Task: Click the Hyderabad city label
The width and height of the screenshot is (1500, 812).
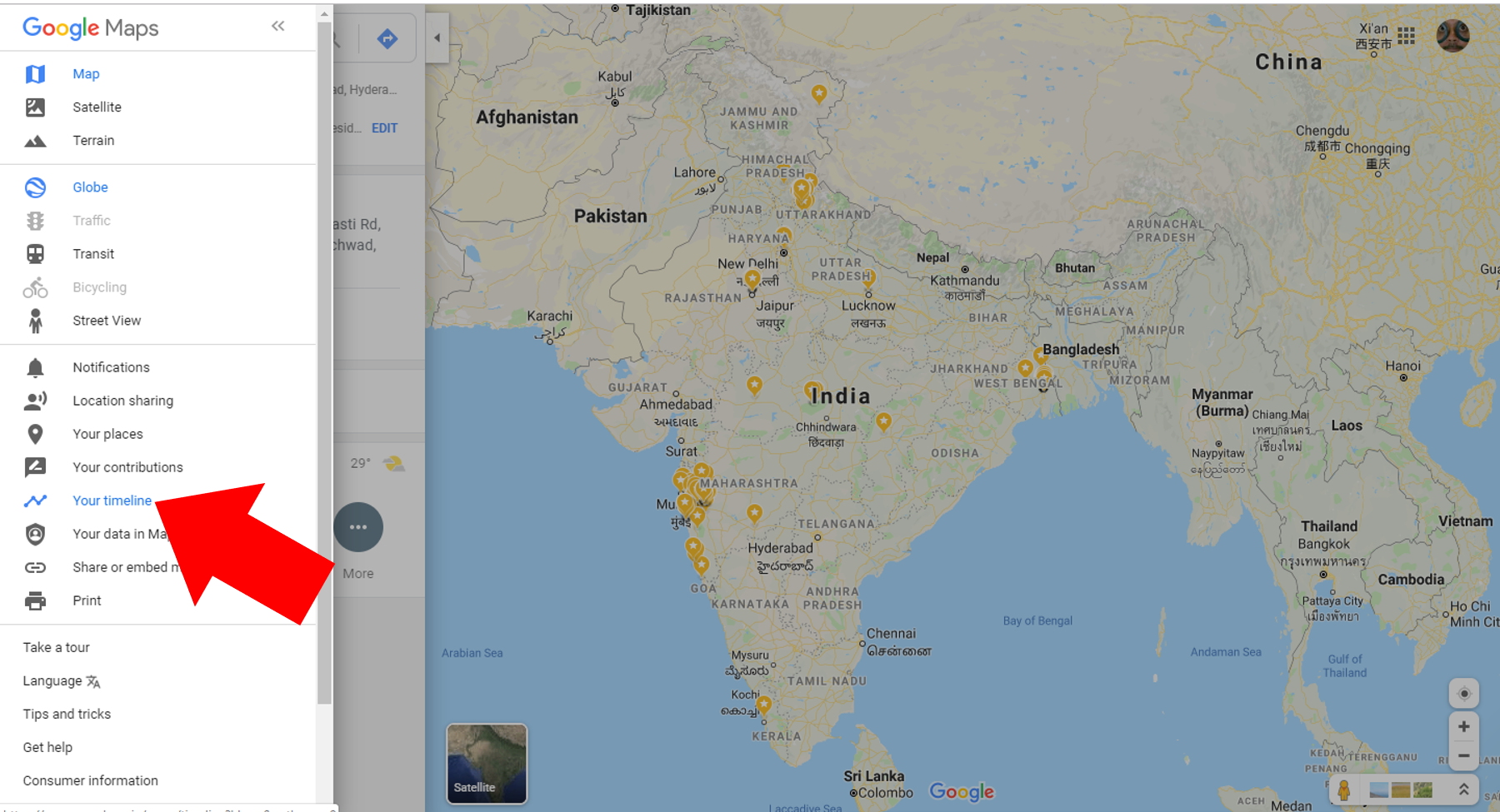Action: click(780, 548)
